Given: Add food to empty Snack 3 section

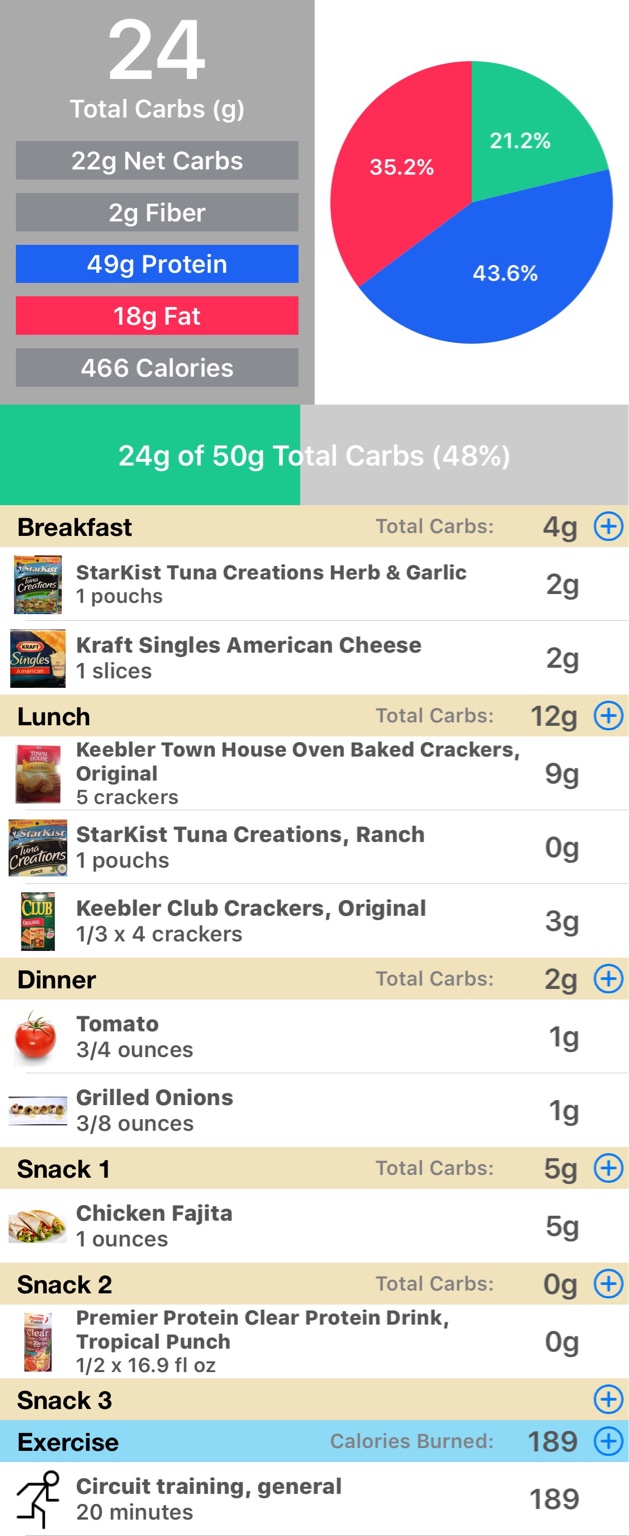Looking at the screenshot, I should point(608,1399).
